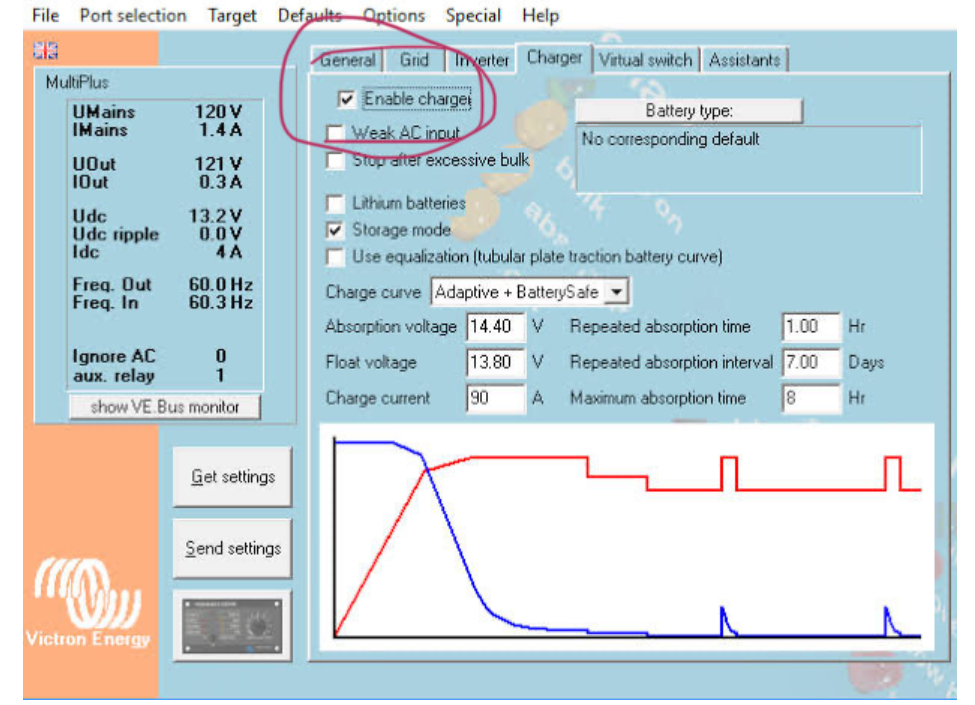Click the UOut 121 V reading
The height and width of the screenshot is (705, 975).
pyautogui.click(x=158, y=164)
